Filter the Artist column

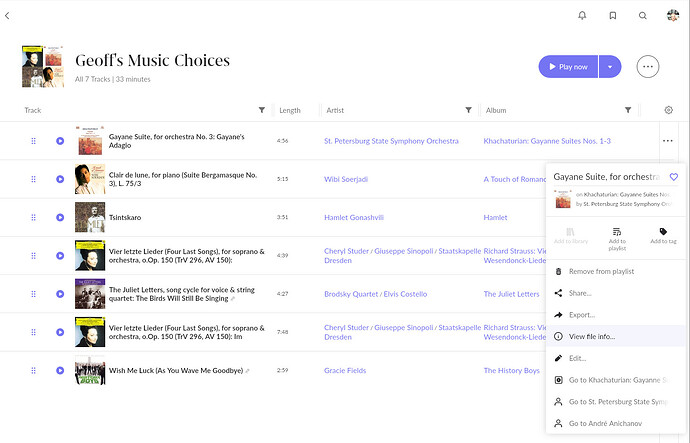click(x=468, y=110)
